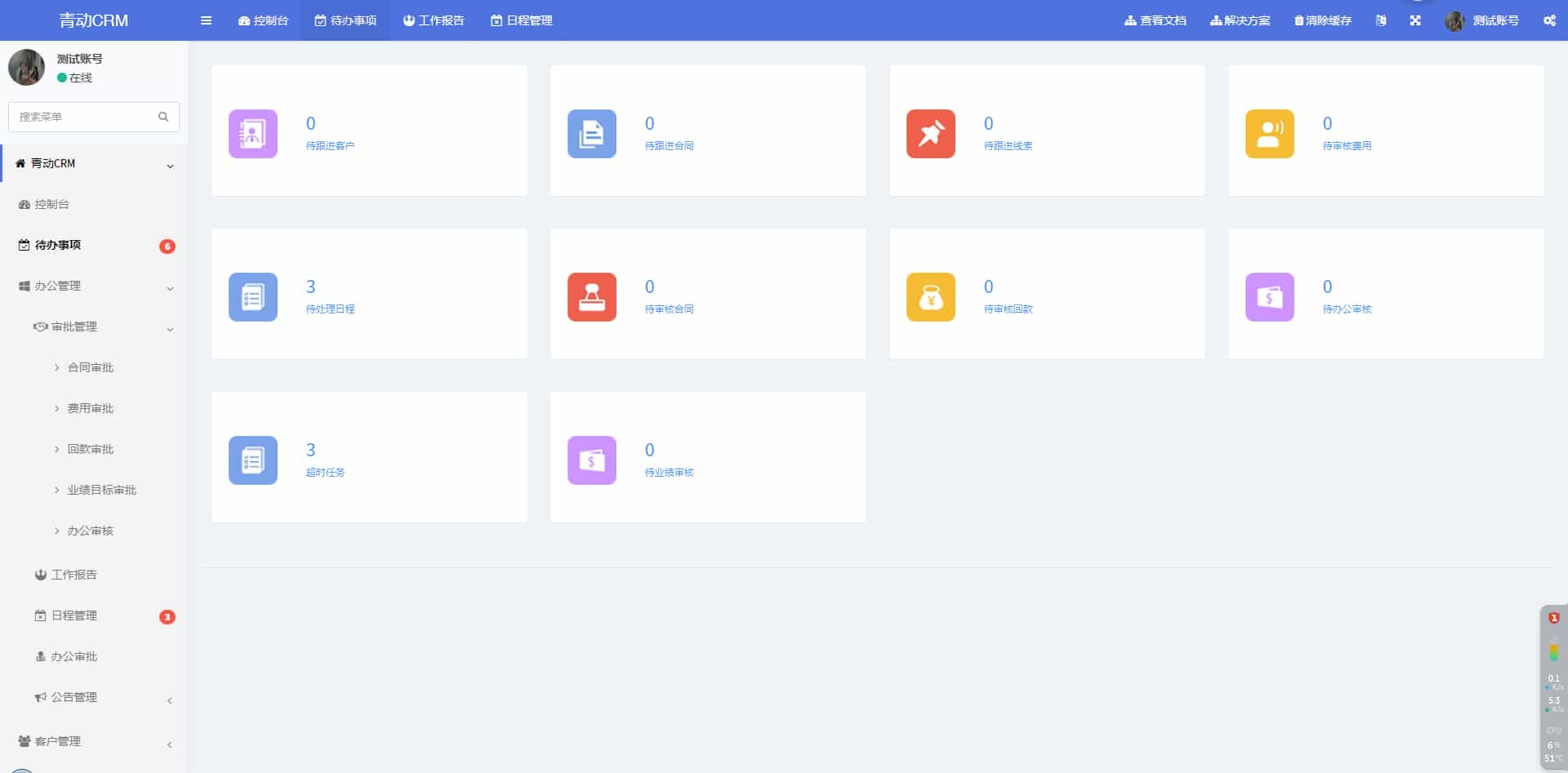
Task: Click the 待跟进线索 red pushpin icon
Action: click(x=931, y=134)
